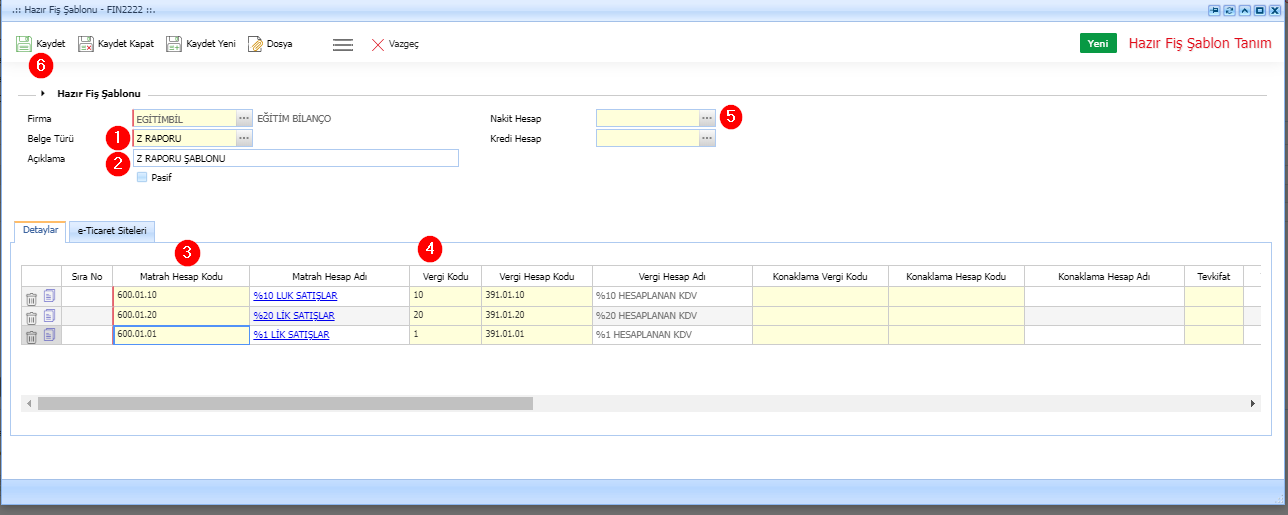Click the Belge Türü field with Z RAPORU
This screenshot has width=1288, height=515.
pos(184,138)
